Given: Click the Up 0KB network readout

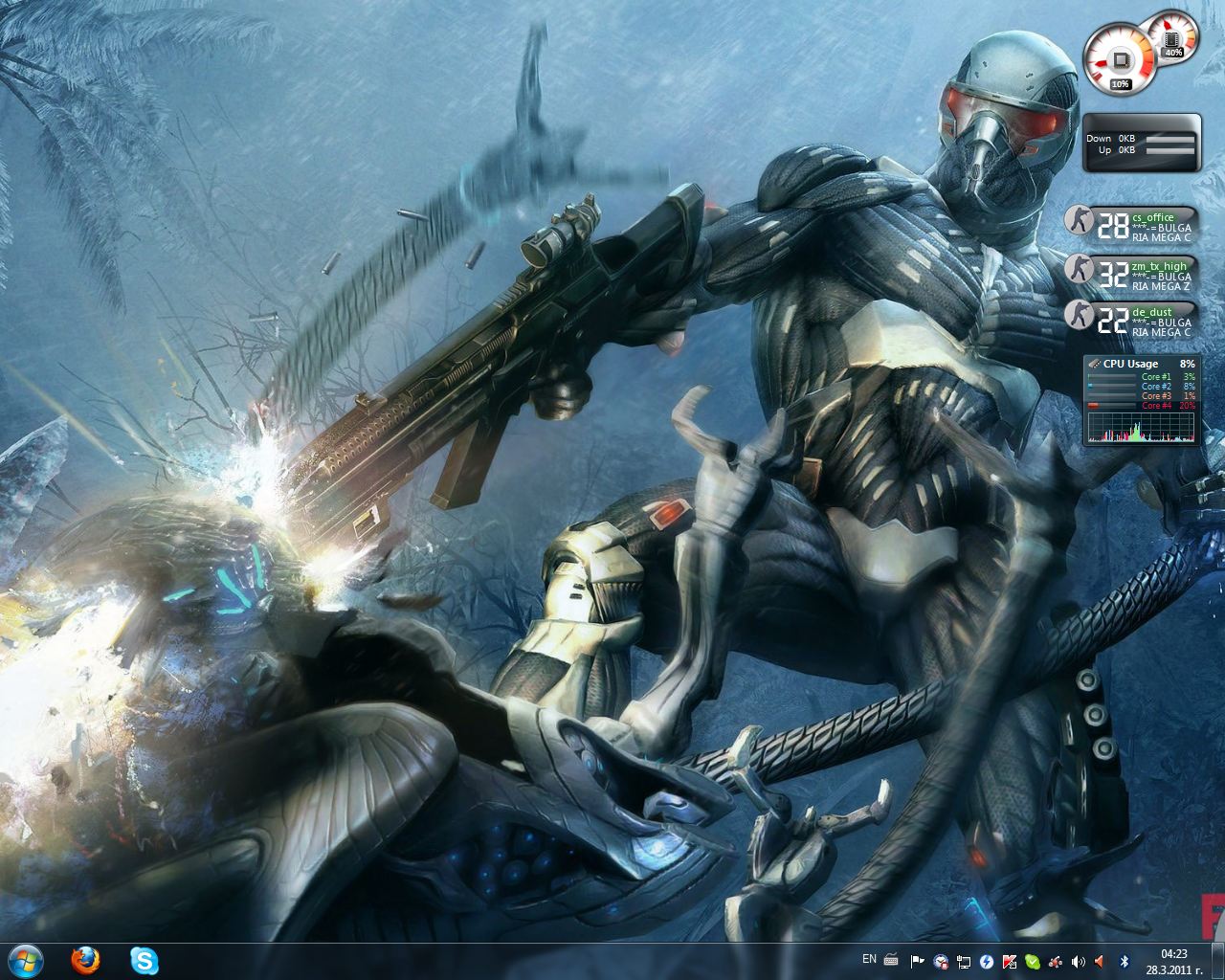Looking at the screenshot, I should (x=1116, y=150).
